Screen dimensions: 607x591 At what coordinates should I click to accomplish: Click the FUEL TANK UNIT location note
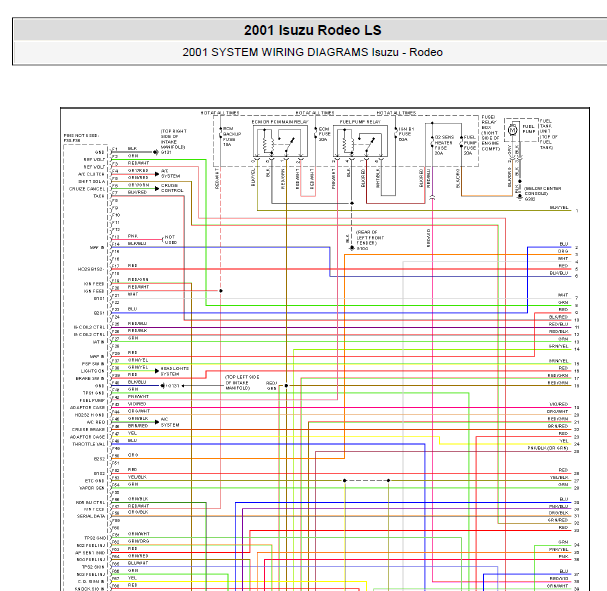point(549,134)
